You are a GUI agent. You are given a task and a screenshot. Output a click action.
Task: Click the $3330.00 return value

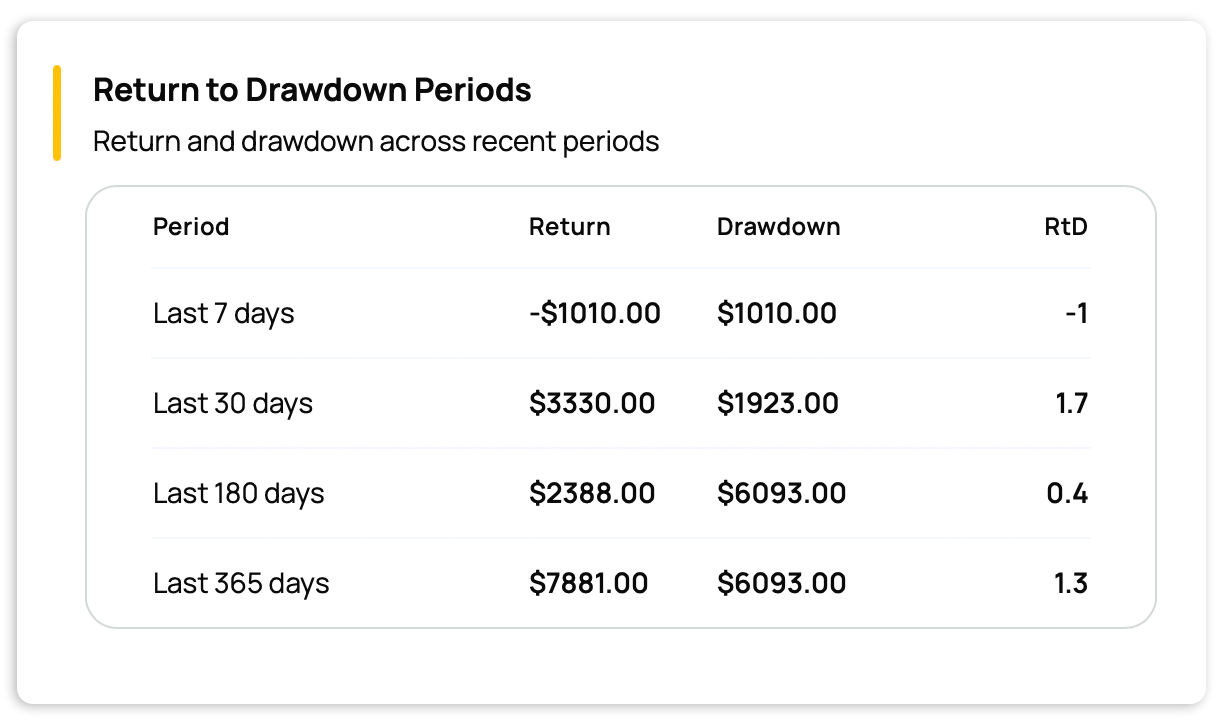(592, 403)
